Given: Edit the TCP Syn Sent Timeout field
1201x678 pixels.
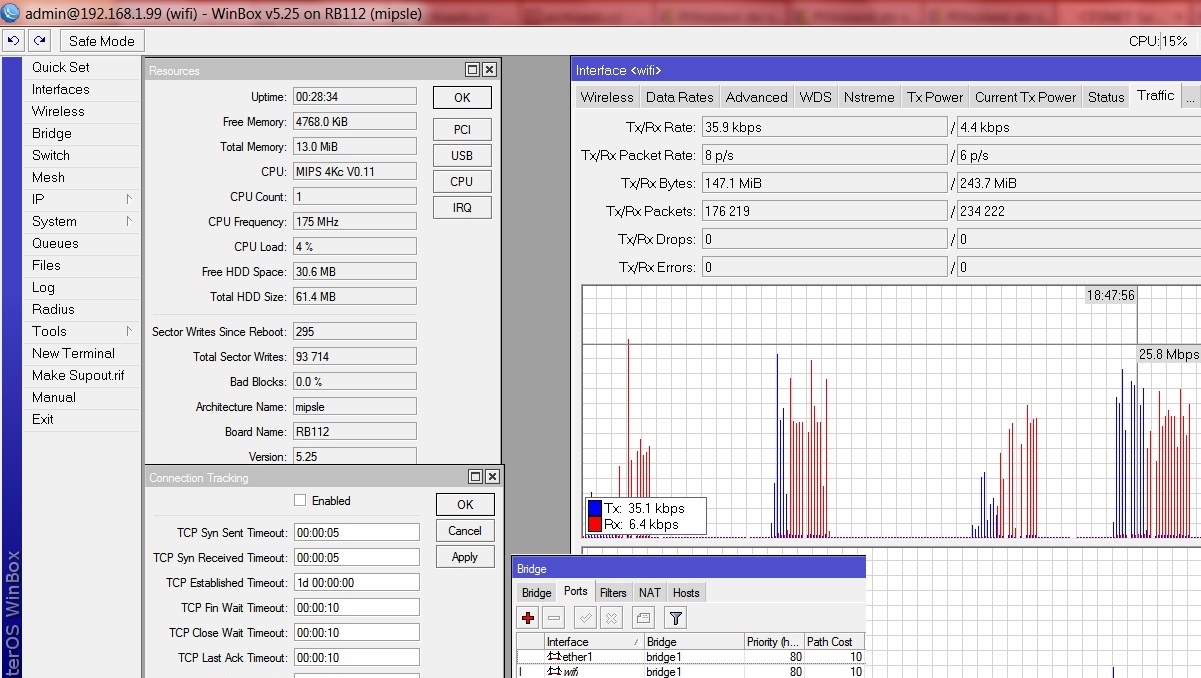Looking at the screenshot, I should 356,532.
